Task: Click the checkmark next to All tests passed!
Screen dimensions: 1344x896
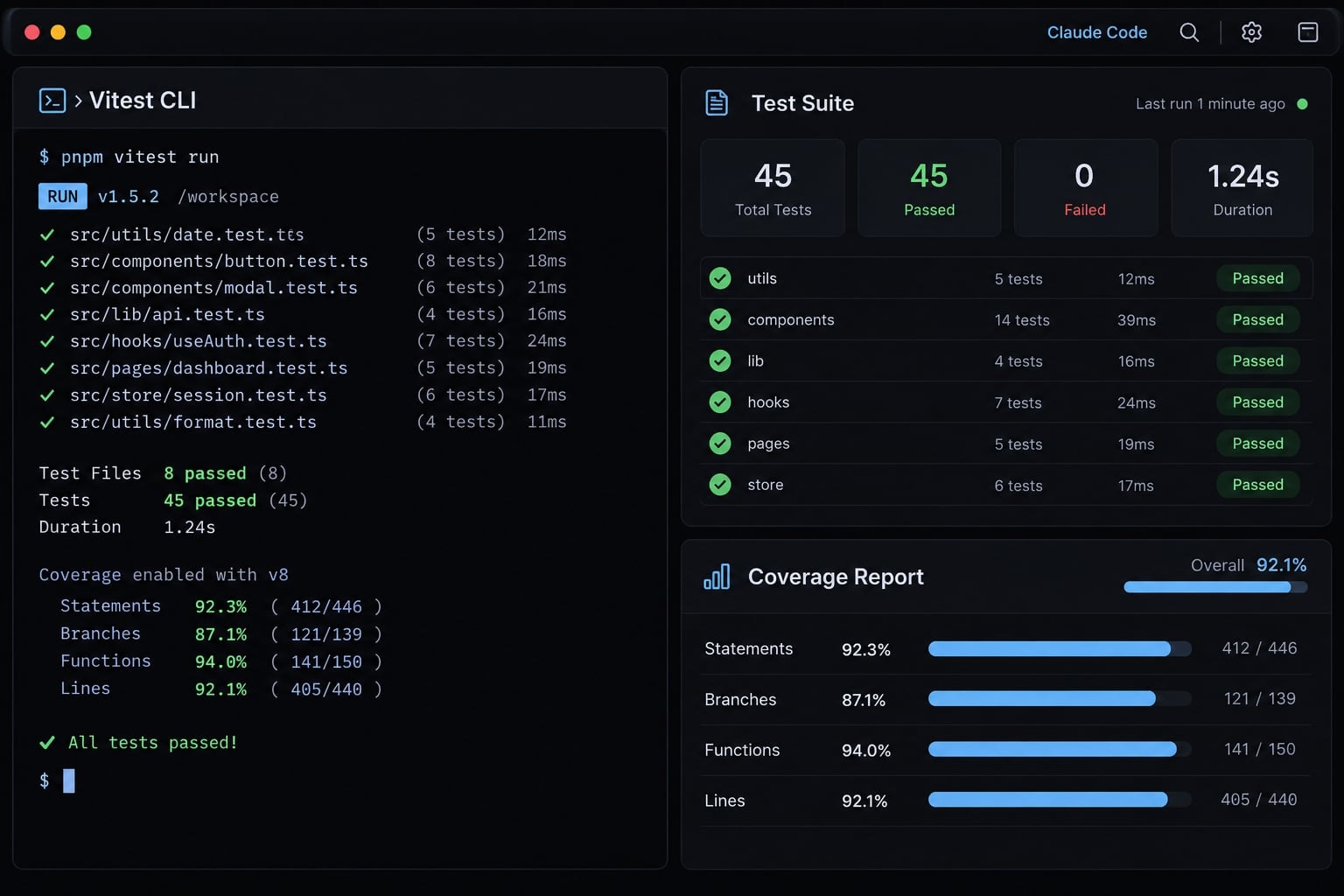Action: click(x=47, y=743)
